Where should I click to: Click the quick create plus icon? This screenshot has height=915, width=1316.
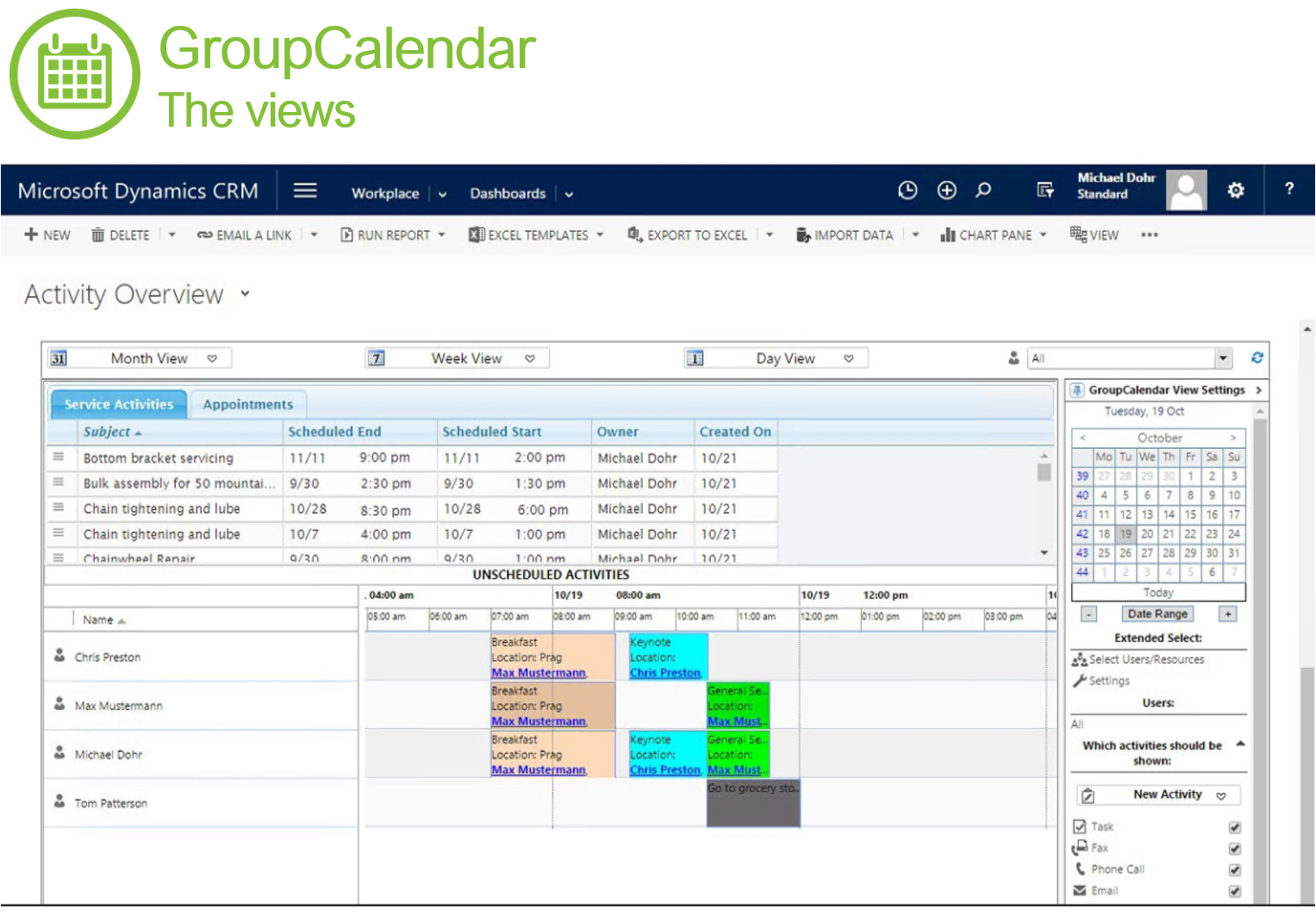point(946,190)
